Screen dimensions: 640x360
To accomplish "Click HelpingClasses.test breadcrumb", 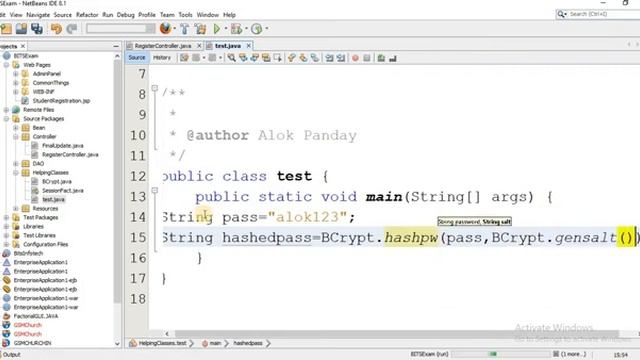I will (x=162, y=343).
